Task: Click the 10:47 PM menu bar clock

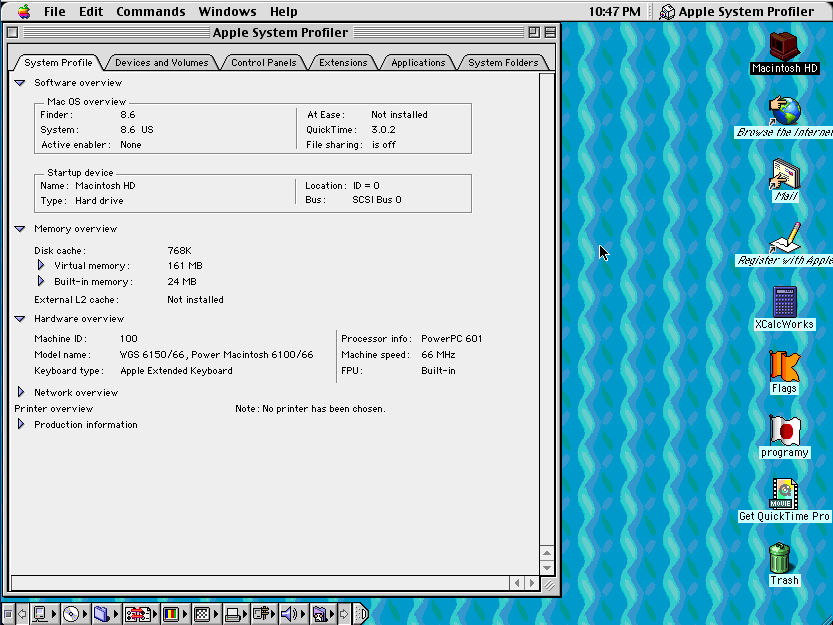Action: tap(614, 11)
